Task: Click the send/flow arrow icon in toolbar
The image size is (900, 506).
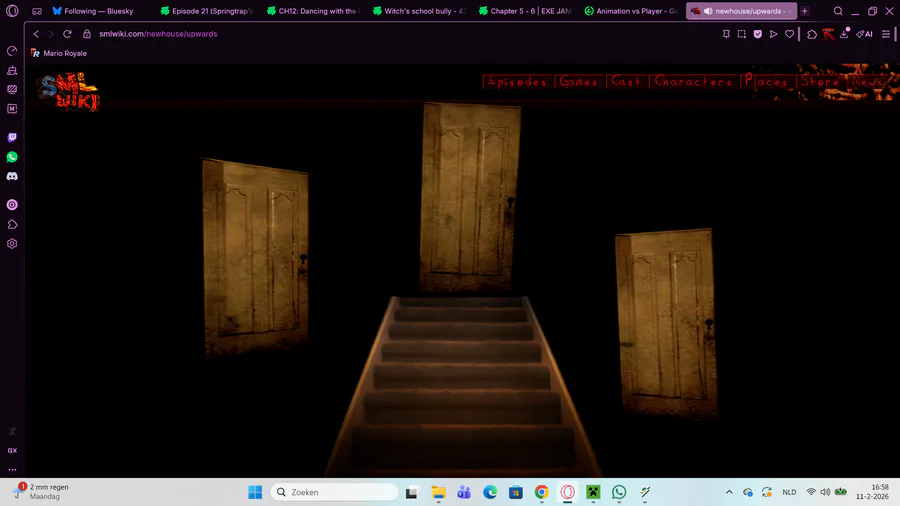Action: pyautogui.click(x=773, y=34)
